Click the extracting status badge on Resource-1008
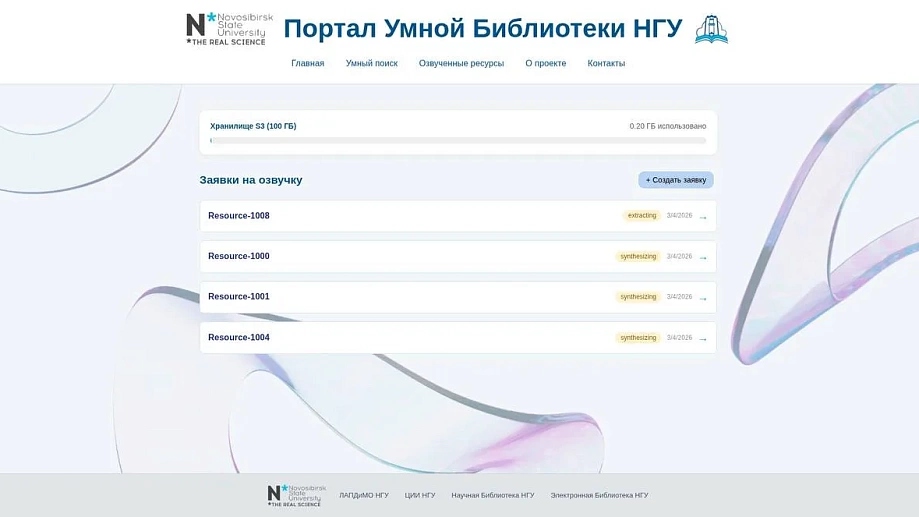The image size is (919, 517). pyautogui.click(x=642, y=216)
